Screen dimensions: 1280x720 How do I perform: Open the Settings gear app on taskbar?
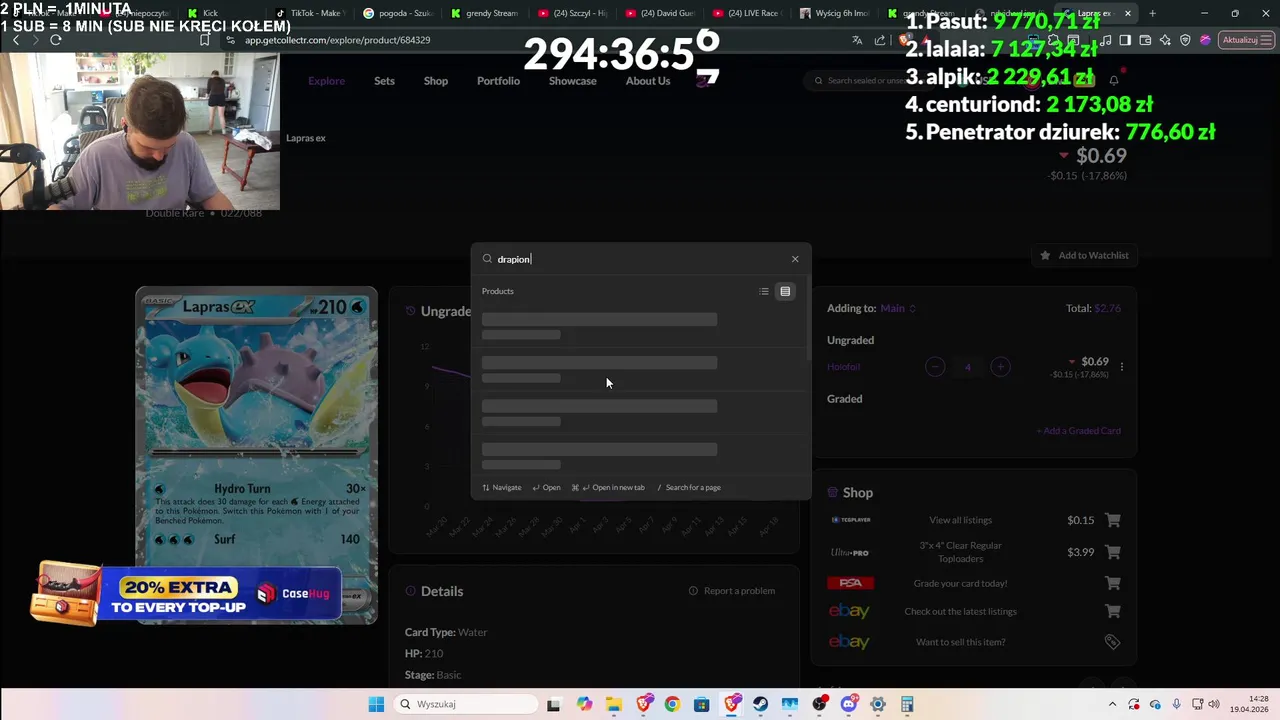pyautogui.click(x=878, y=704)
